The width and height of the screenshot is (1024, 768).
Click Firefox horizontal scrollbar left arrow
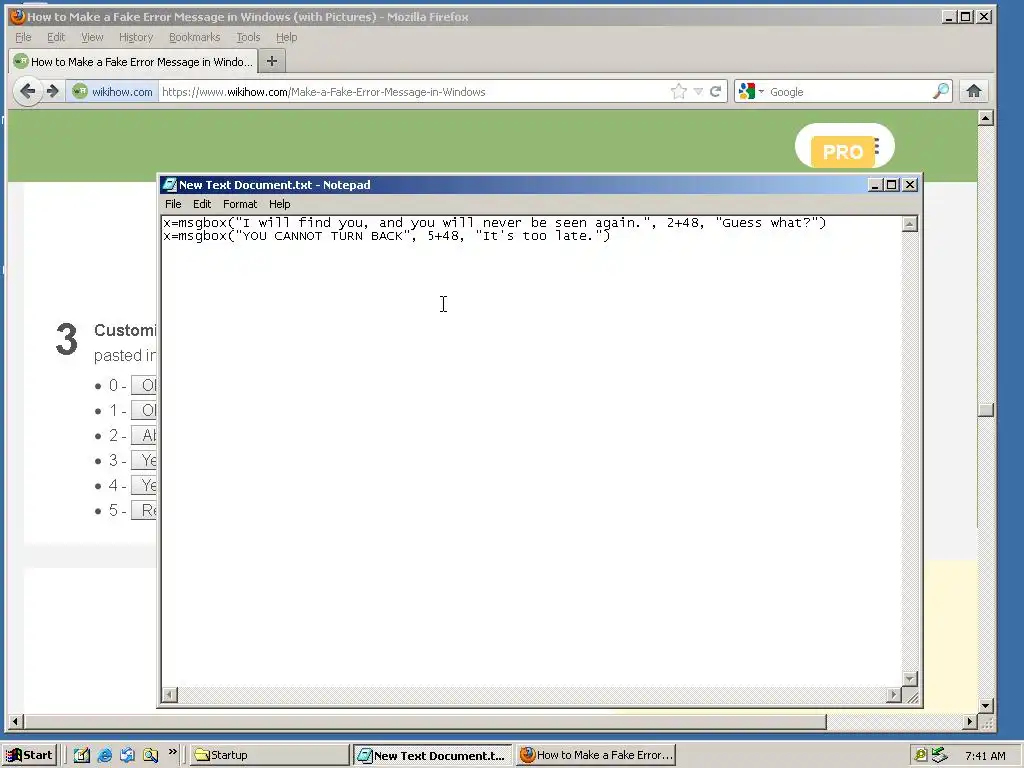click(15, 722)
